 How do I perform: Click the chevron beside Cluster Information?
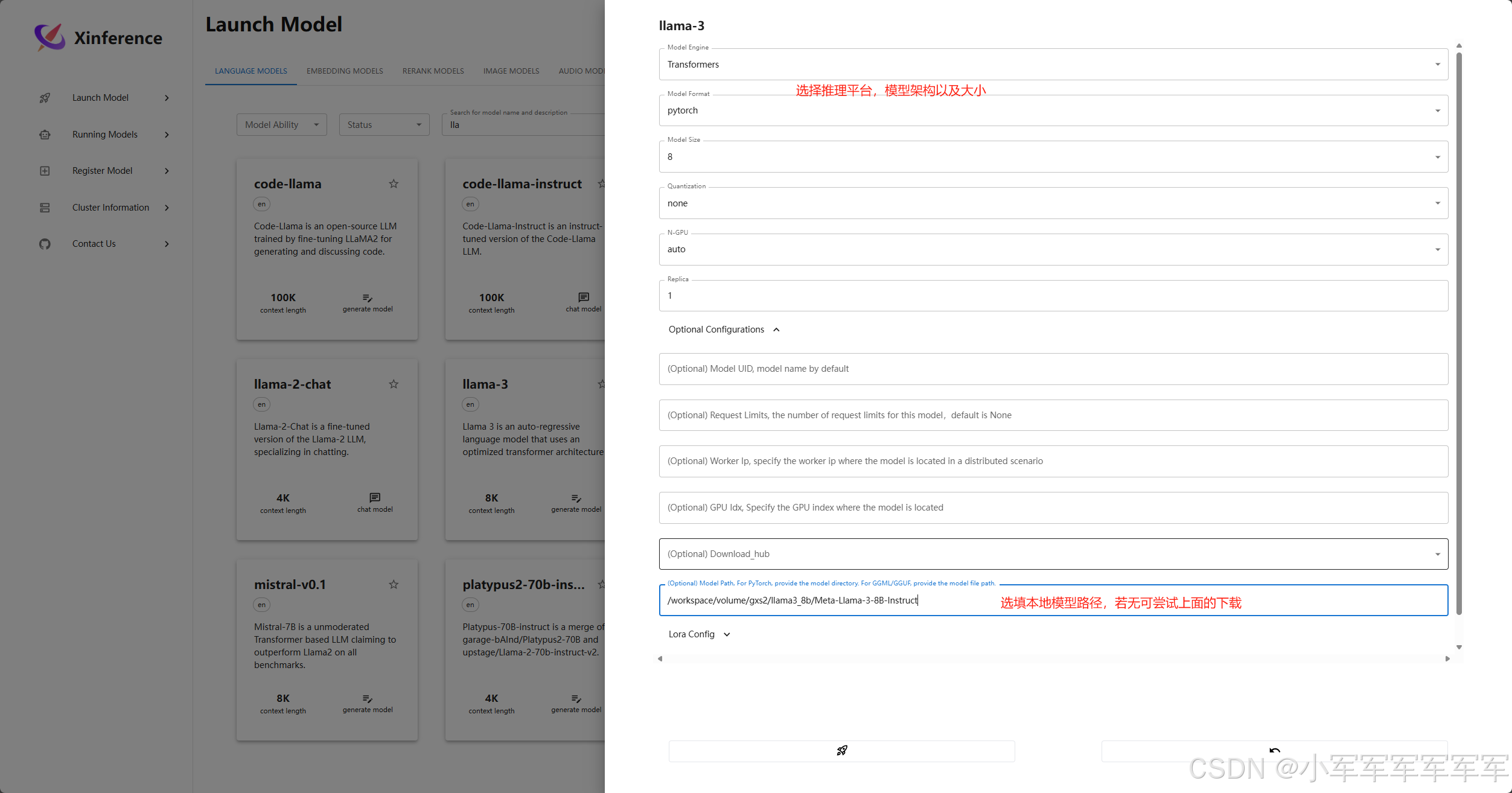pos(167,208)
